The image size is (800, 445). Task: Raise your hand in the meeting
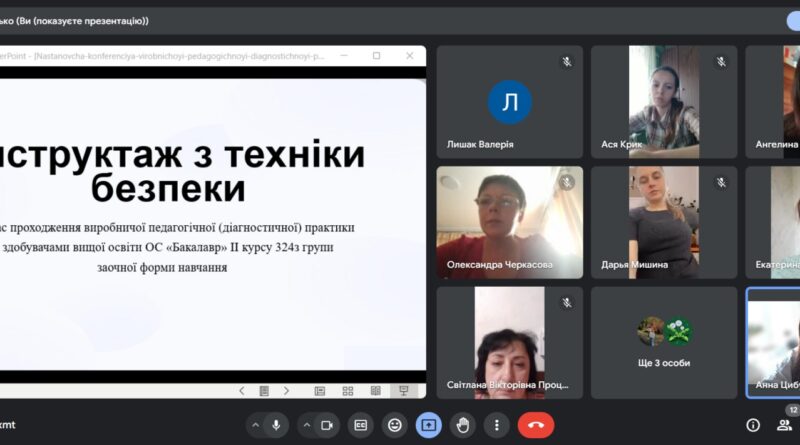463,425
